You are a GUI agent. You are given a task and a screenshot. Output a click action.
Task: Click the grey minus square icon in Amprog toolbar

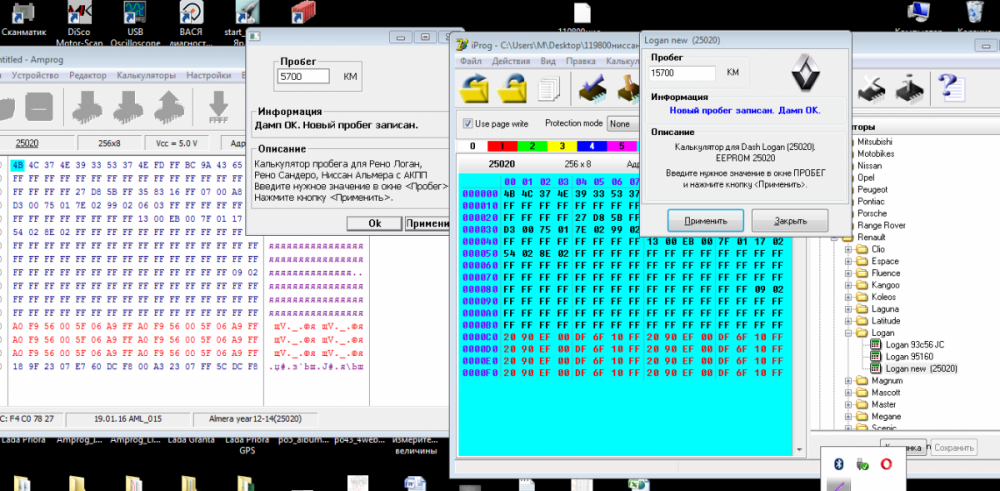point(40,107)
